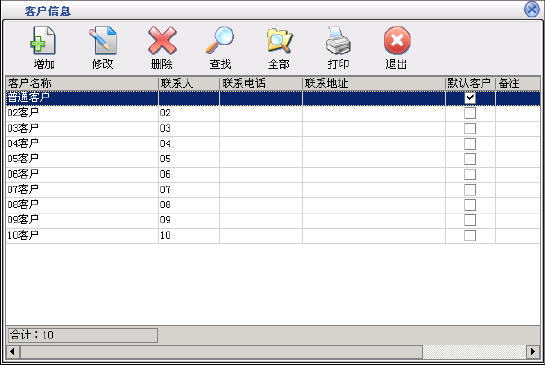The image size is (545, 365).
Task: Enable the default customer checkbox for 04客户
Action: point(470,144)
